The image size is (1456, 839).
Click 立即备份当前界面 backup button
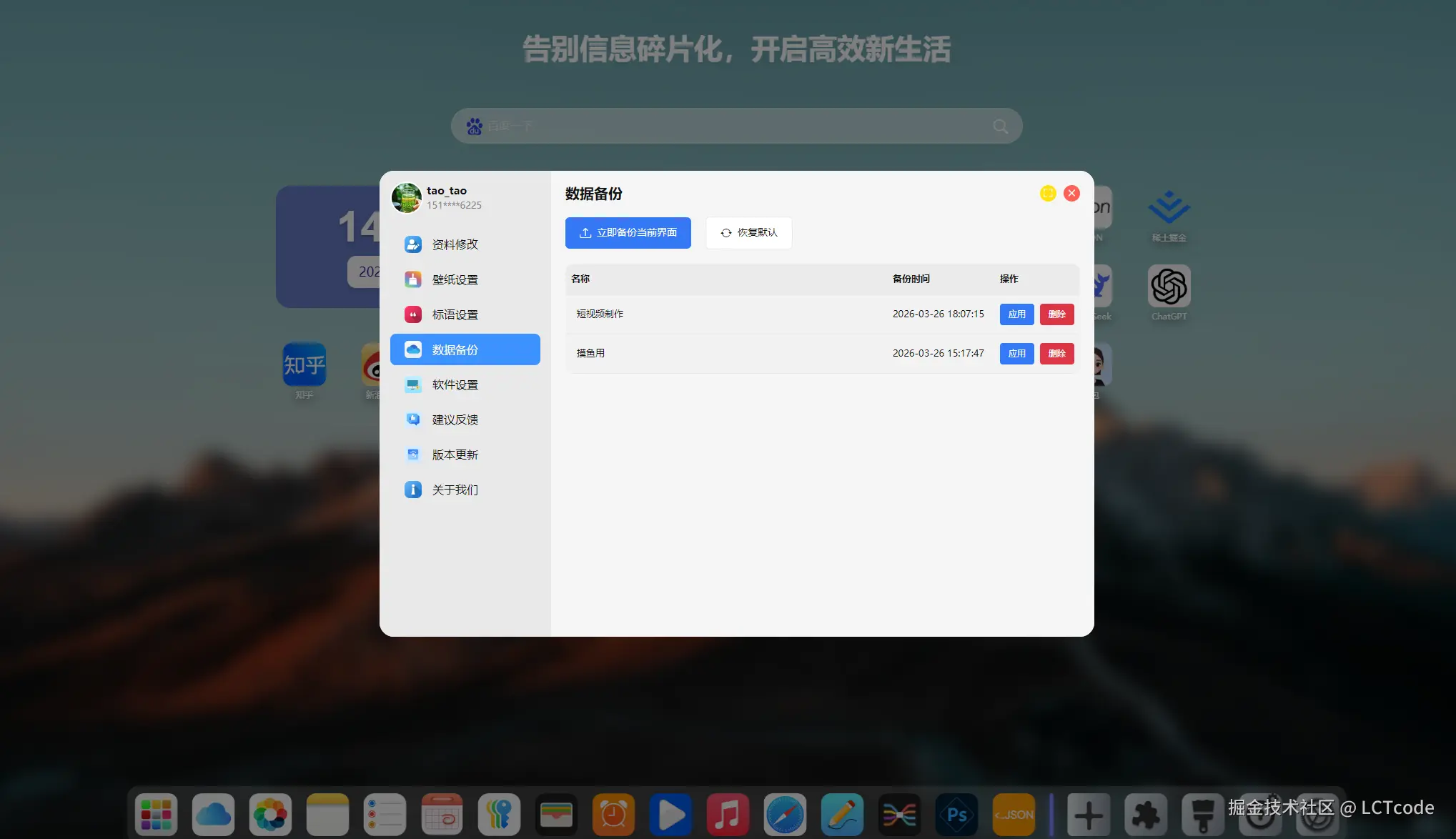pos(628,233)
